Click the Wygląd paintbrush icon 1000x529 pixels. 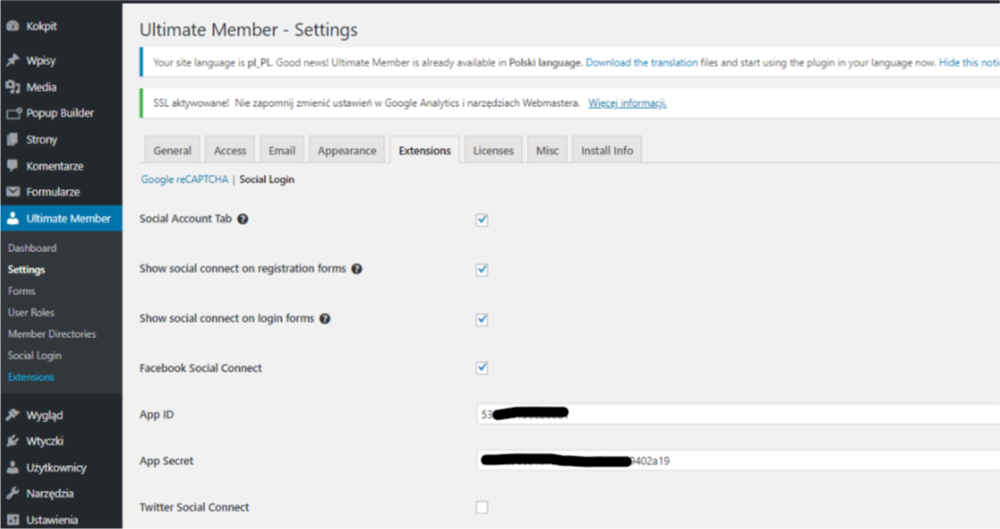[13, 415]
